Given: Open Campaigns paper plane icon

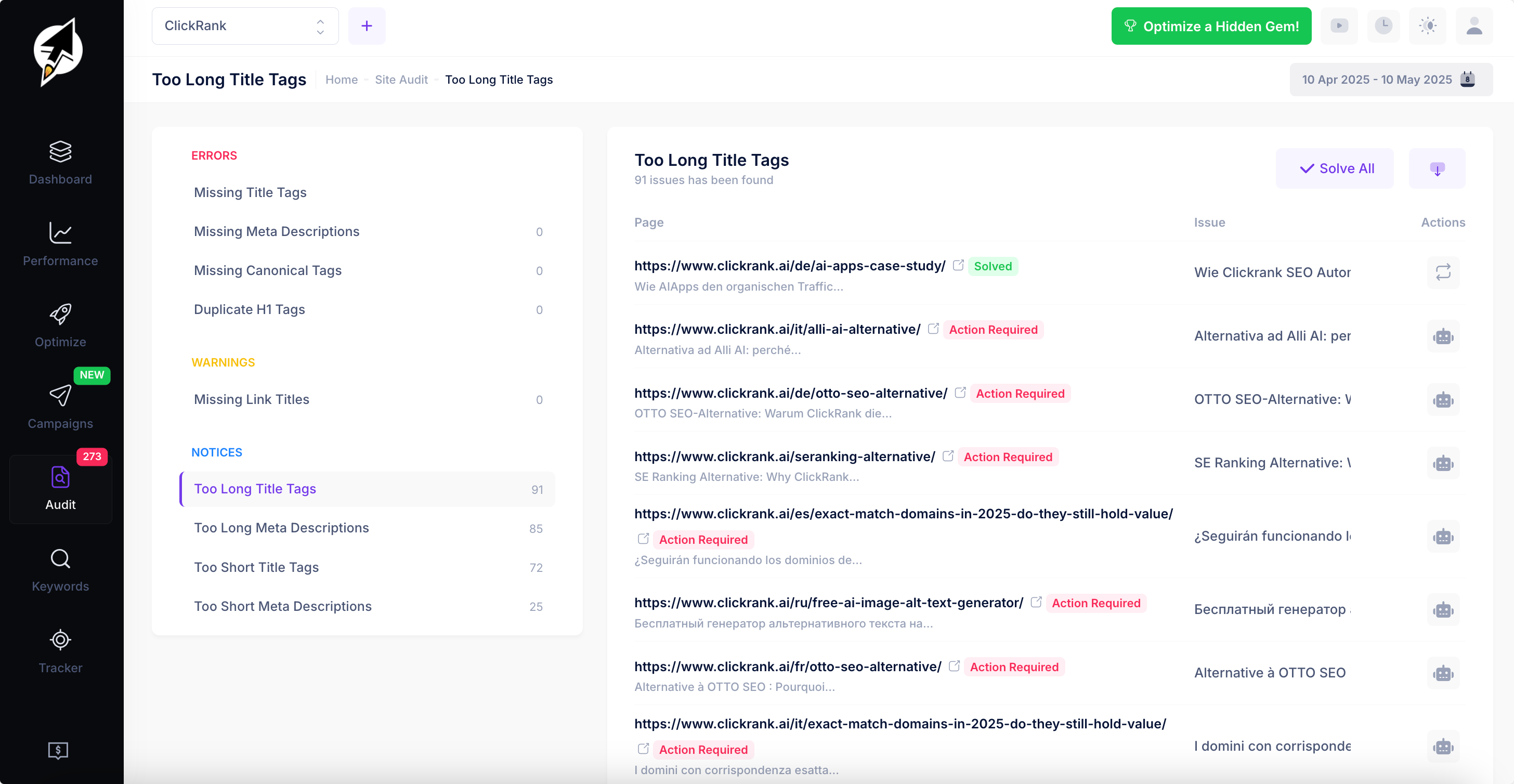Looking at the screenshot, I should [60, 396].
